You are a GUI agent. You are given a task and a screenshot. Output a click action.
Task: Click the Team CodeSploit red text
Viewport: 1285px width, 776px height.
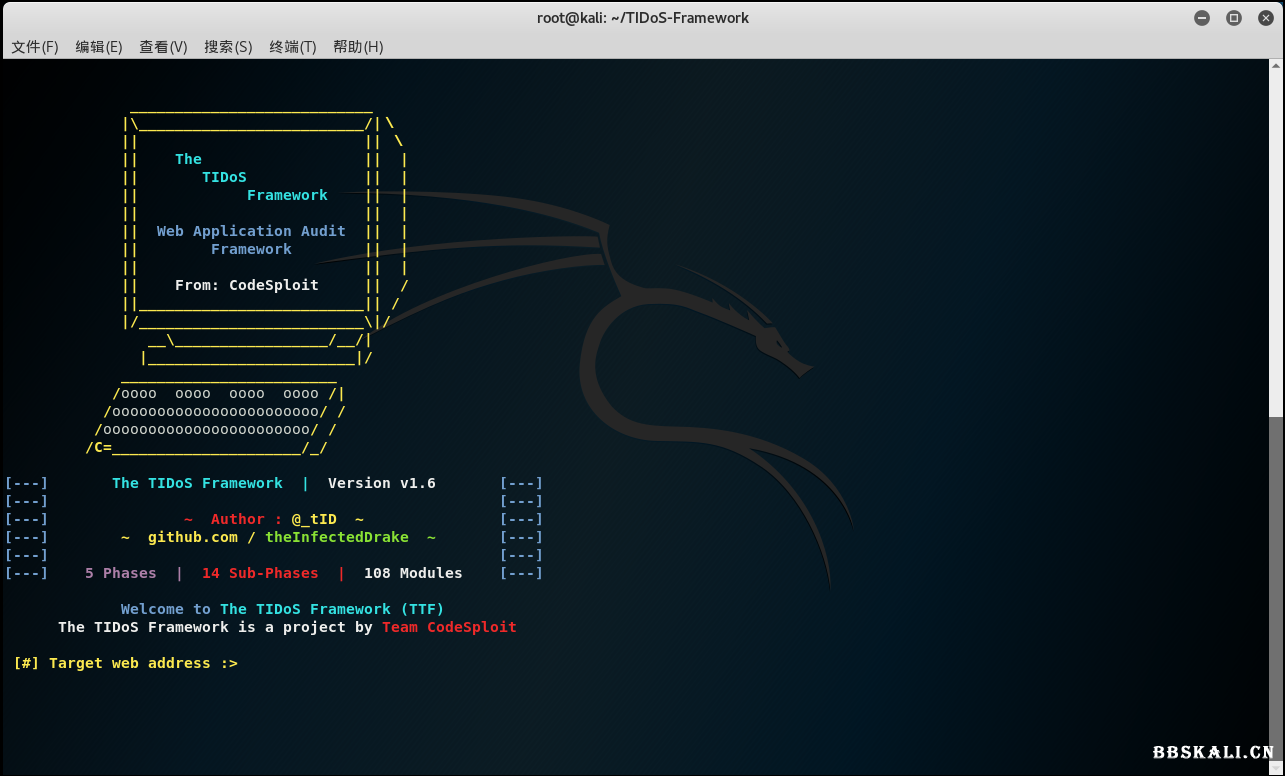pos(448,627)
